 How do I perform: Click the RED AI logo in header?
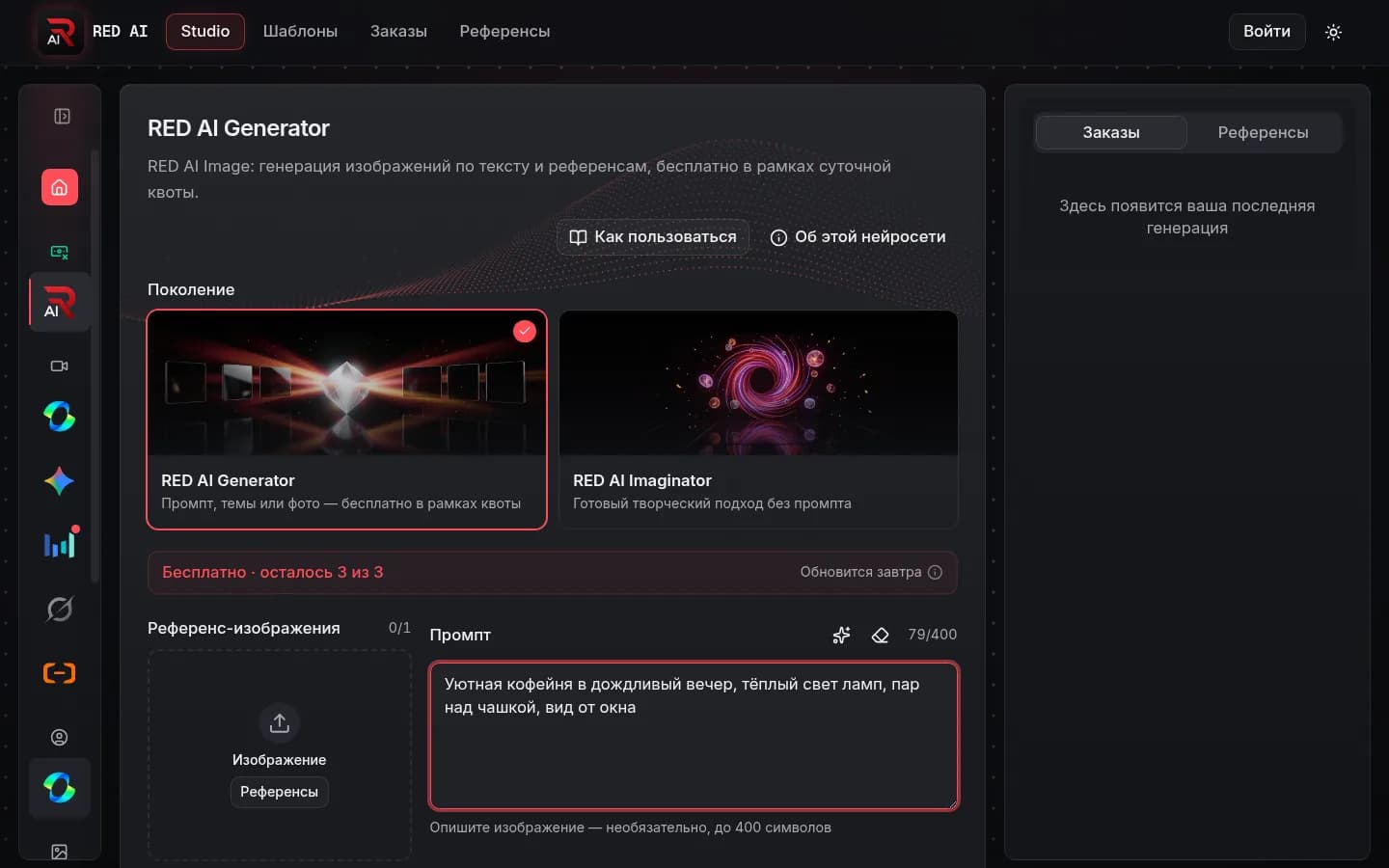pos(60,32)
